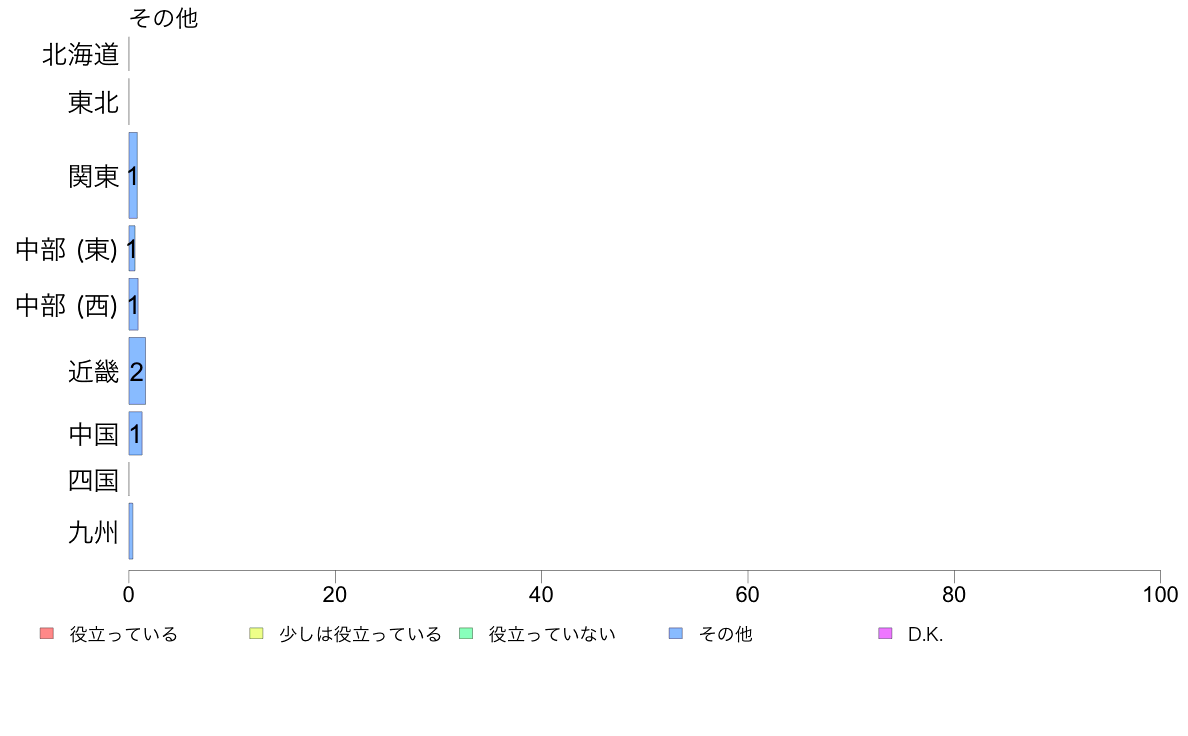Image resolution: width=1188 pixels, height=736 pixels.
Task: Click the 中国 bar labeled 1
Action: pyautogui.click(x=136, y=434)
